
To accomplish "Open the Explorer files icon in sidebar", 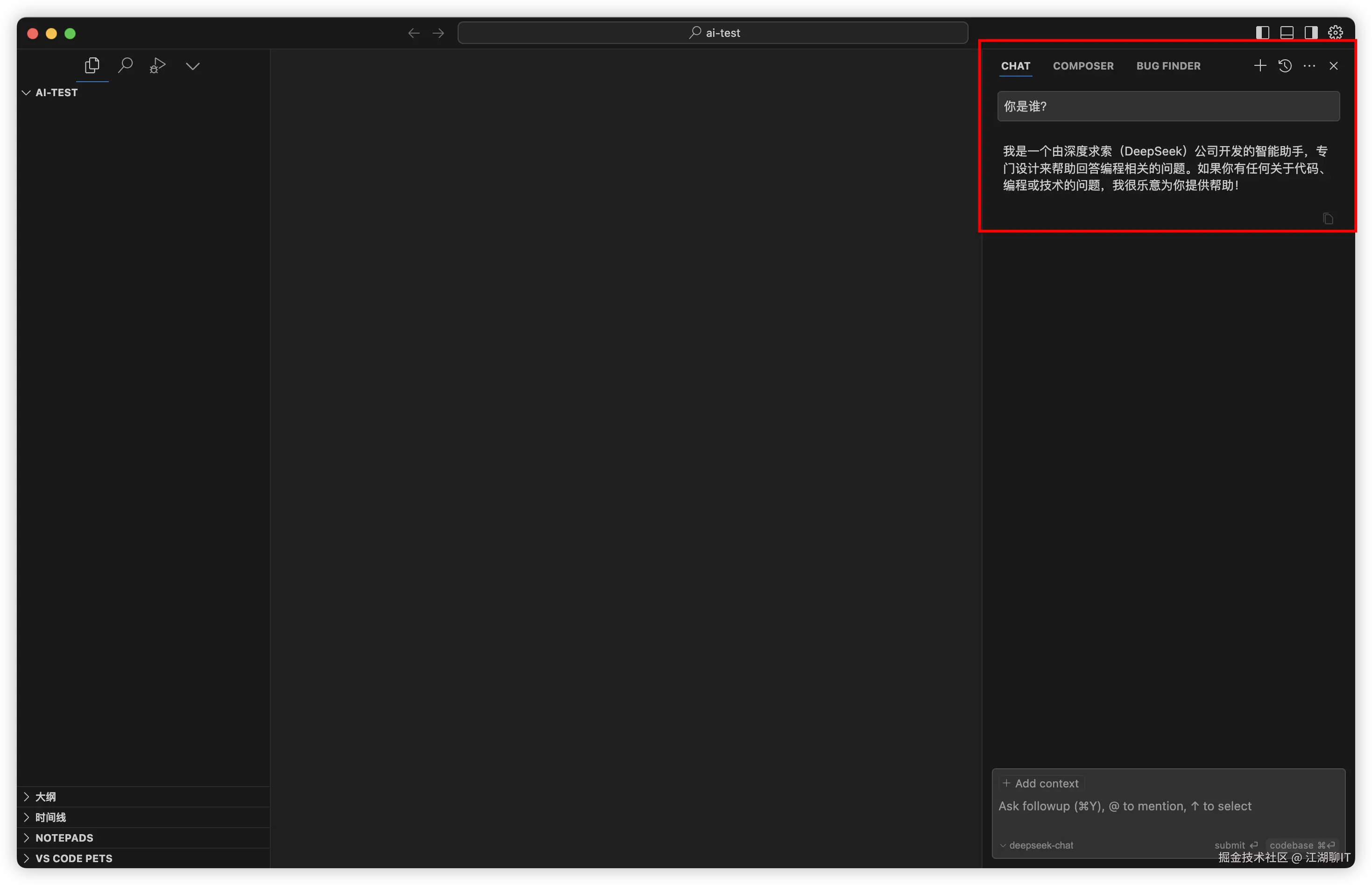I will 92,65.
